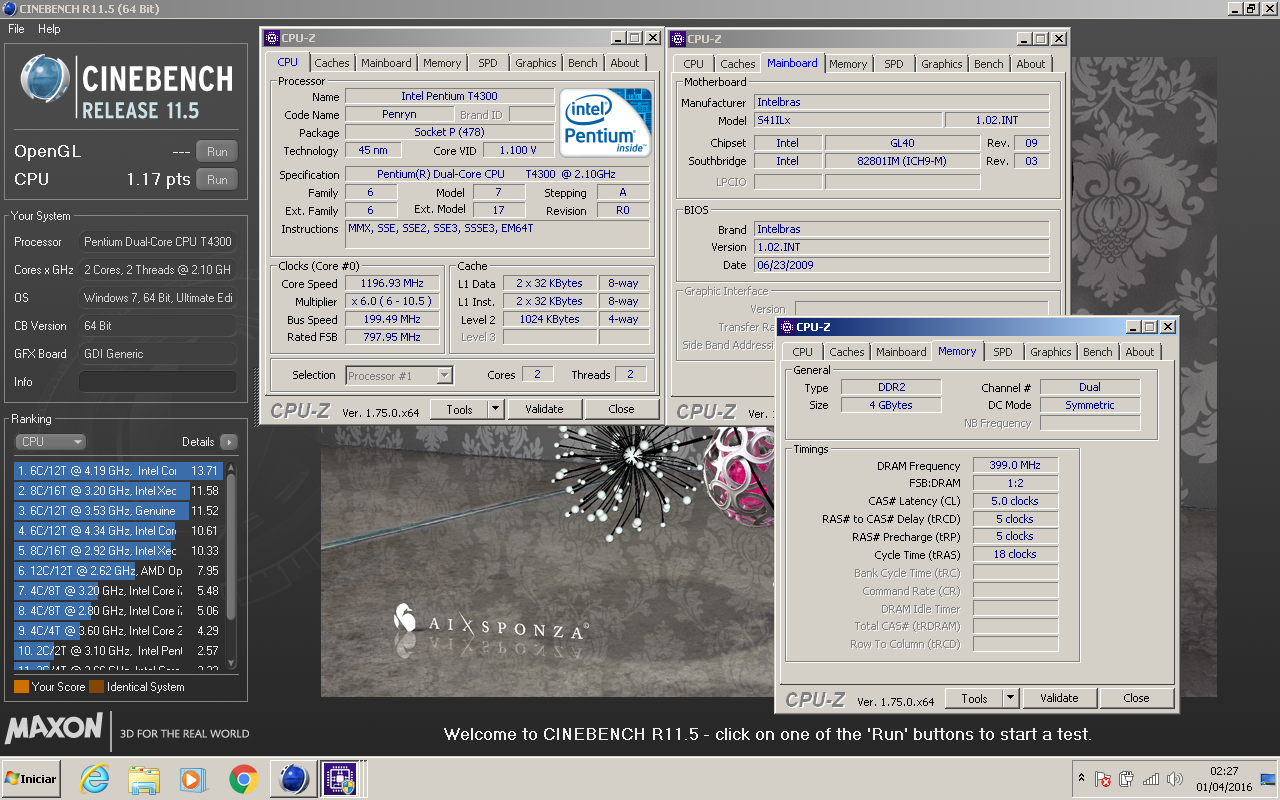Click Validate in CPU tab window

[x=544, y=409]
